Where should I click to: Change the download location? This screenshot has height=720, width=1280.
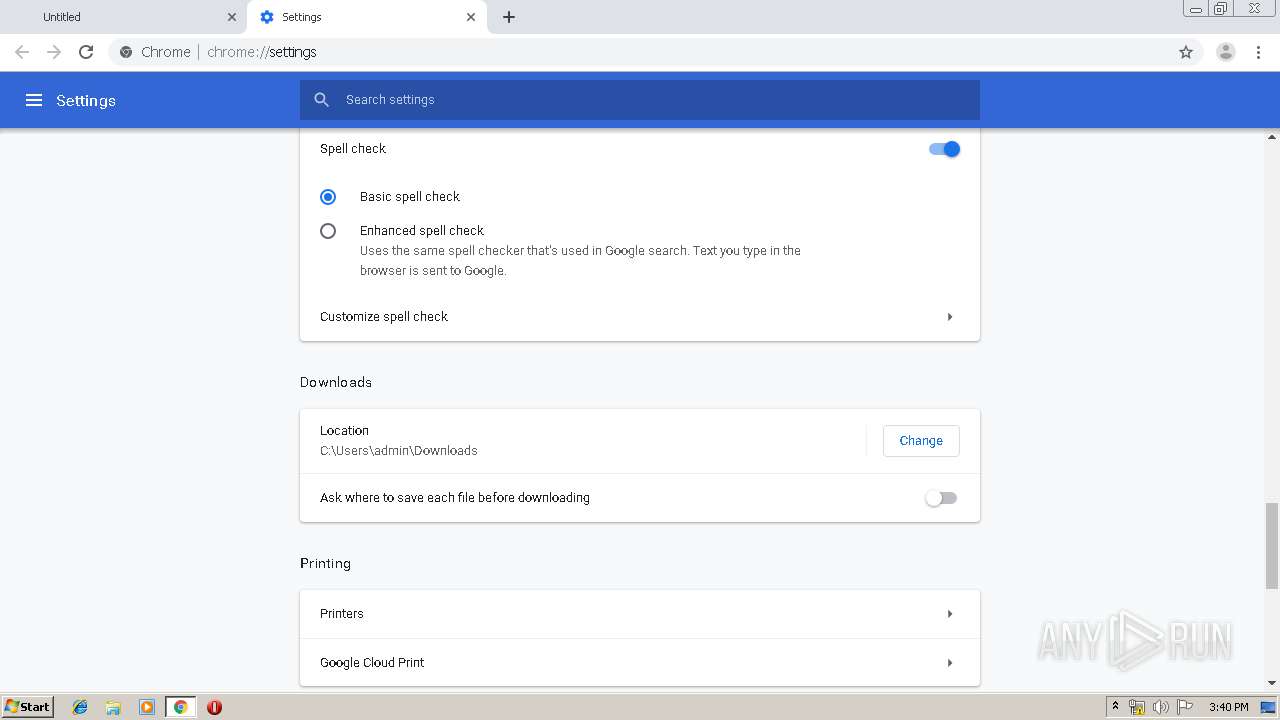tap(921, 441)
